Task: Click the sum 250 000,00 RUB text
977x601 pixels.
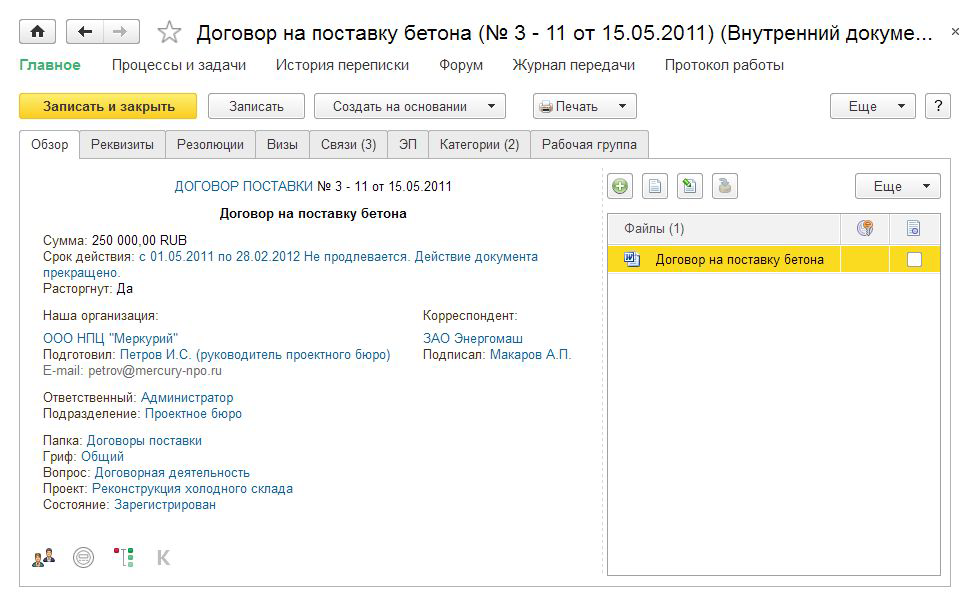Action: pyautogui.click(x=139, y=240)
